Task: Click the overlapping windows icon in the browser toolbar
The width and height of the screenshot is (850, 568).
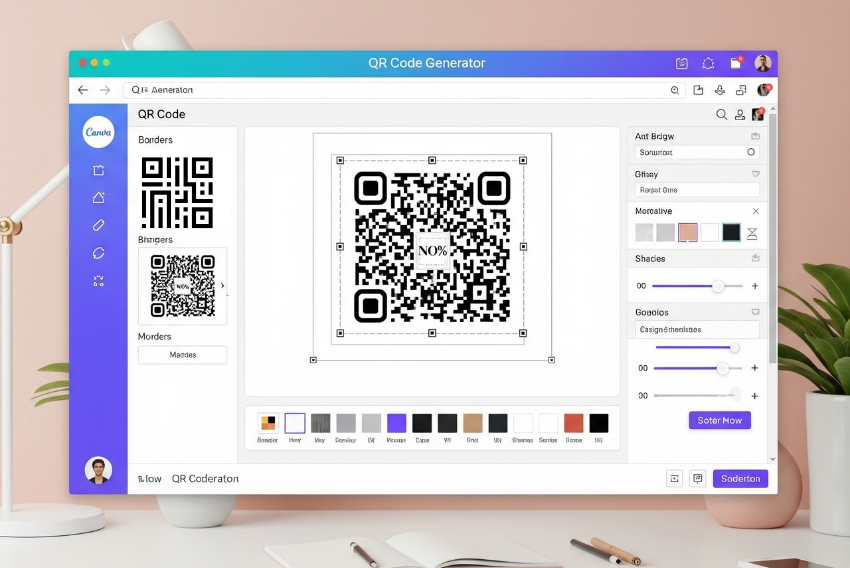Action: pyautogui.click(x=741, y=90)
